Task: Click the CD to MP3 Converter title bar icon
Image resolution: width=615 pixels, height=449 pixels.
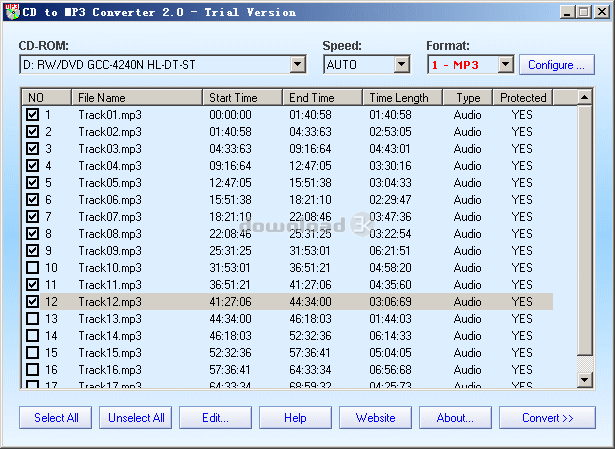Action: coord(12,12)
